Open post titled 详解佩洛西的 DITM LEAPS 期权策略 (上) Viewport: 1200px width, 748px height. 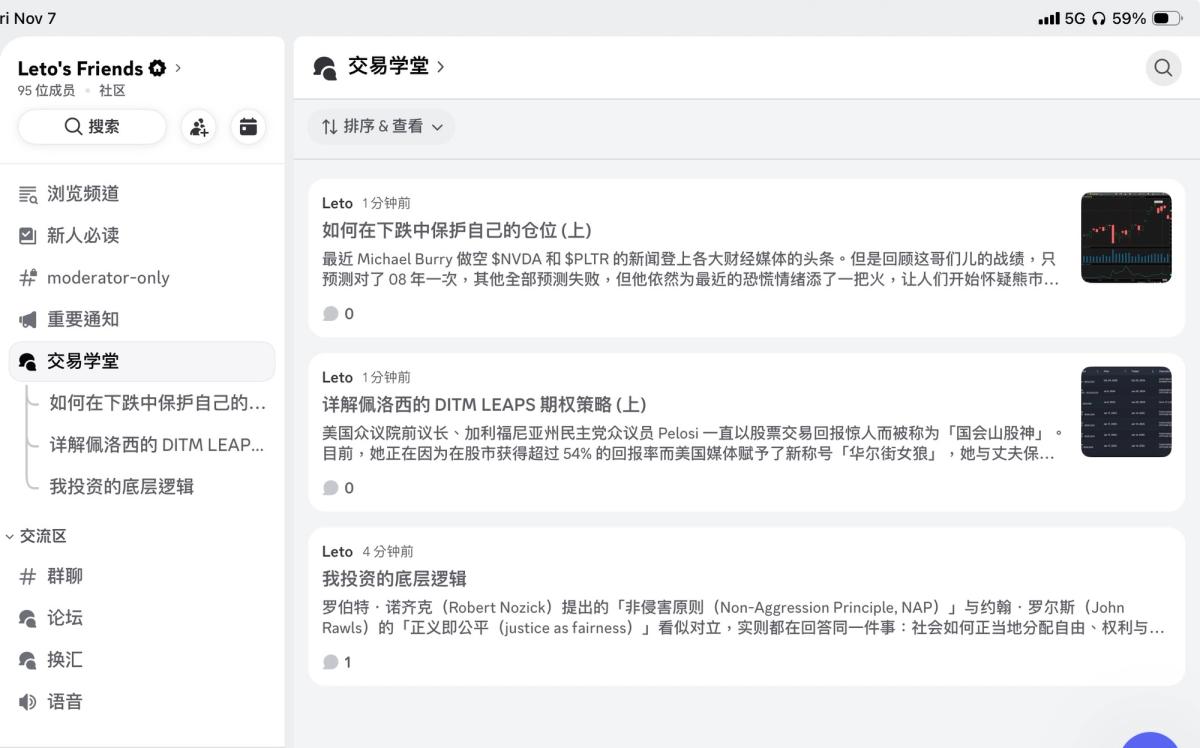coord(484,405)
